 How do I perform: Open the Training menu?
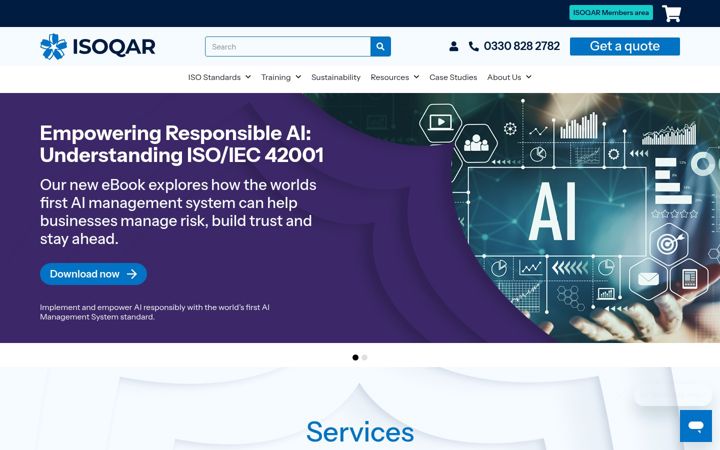276,77
